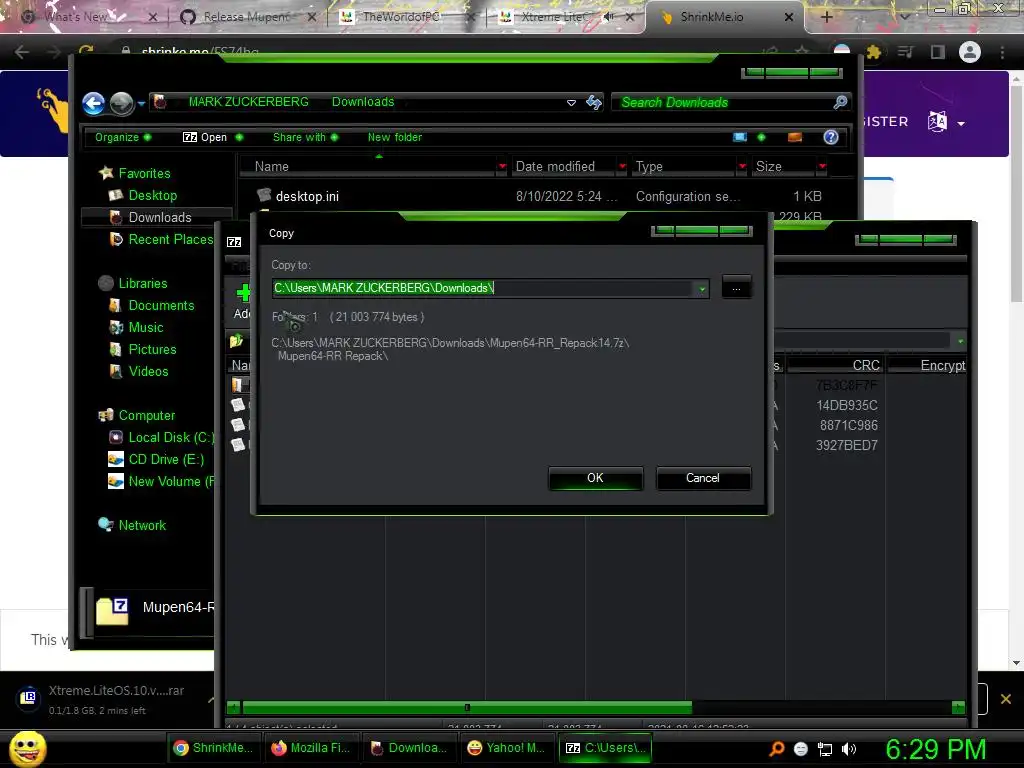Open Chrome three-dot menu
The height and width of the screenshot is (768, 1024).
1002,52
